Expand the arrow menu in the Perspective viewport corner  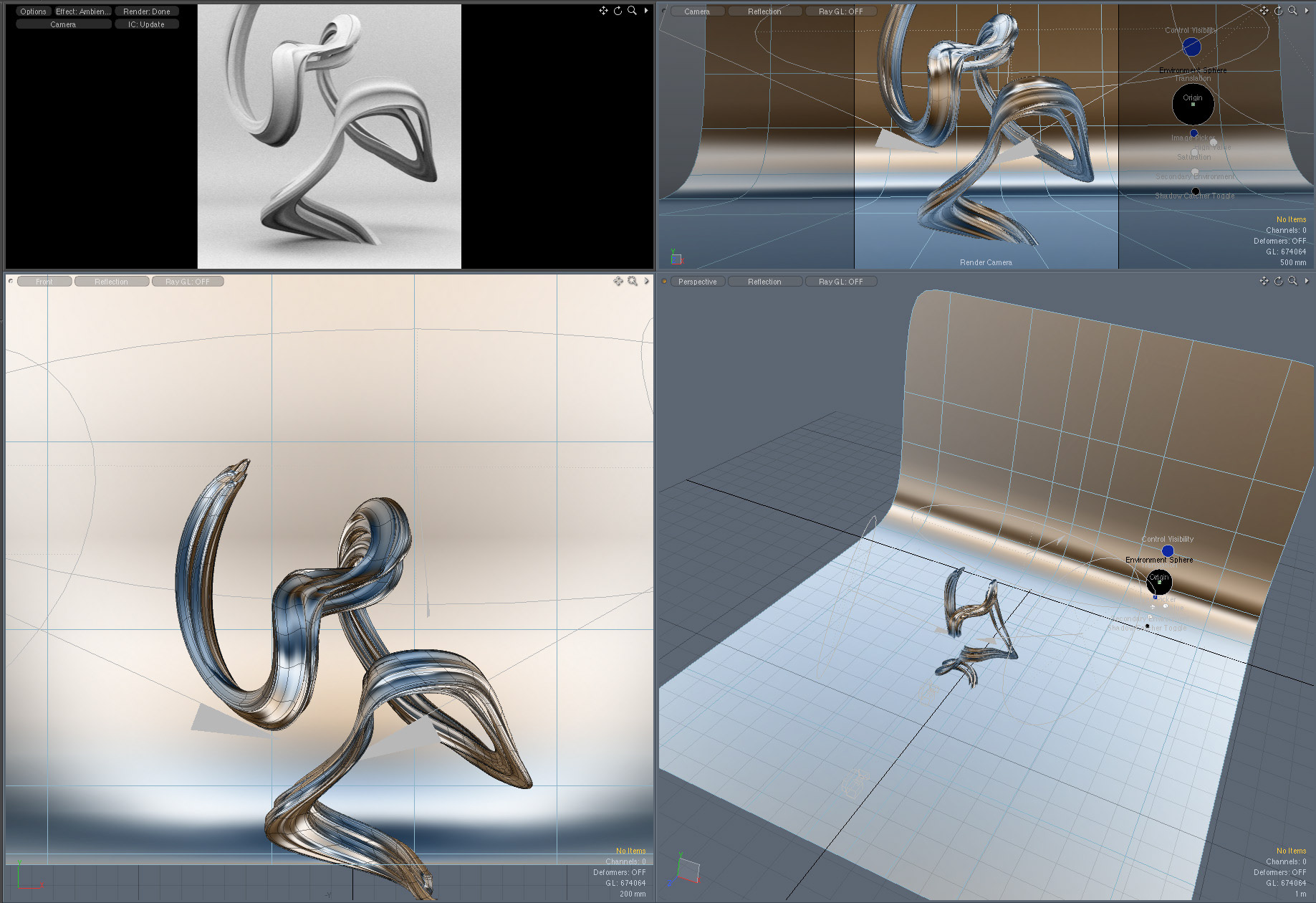click(x=1307, y=281)
